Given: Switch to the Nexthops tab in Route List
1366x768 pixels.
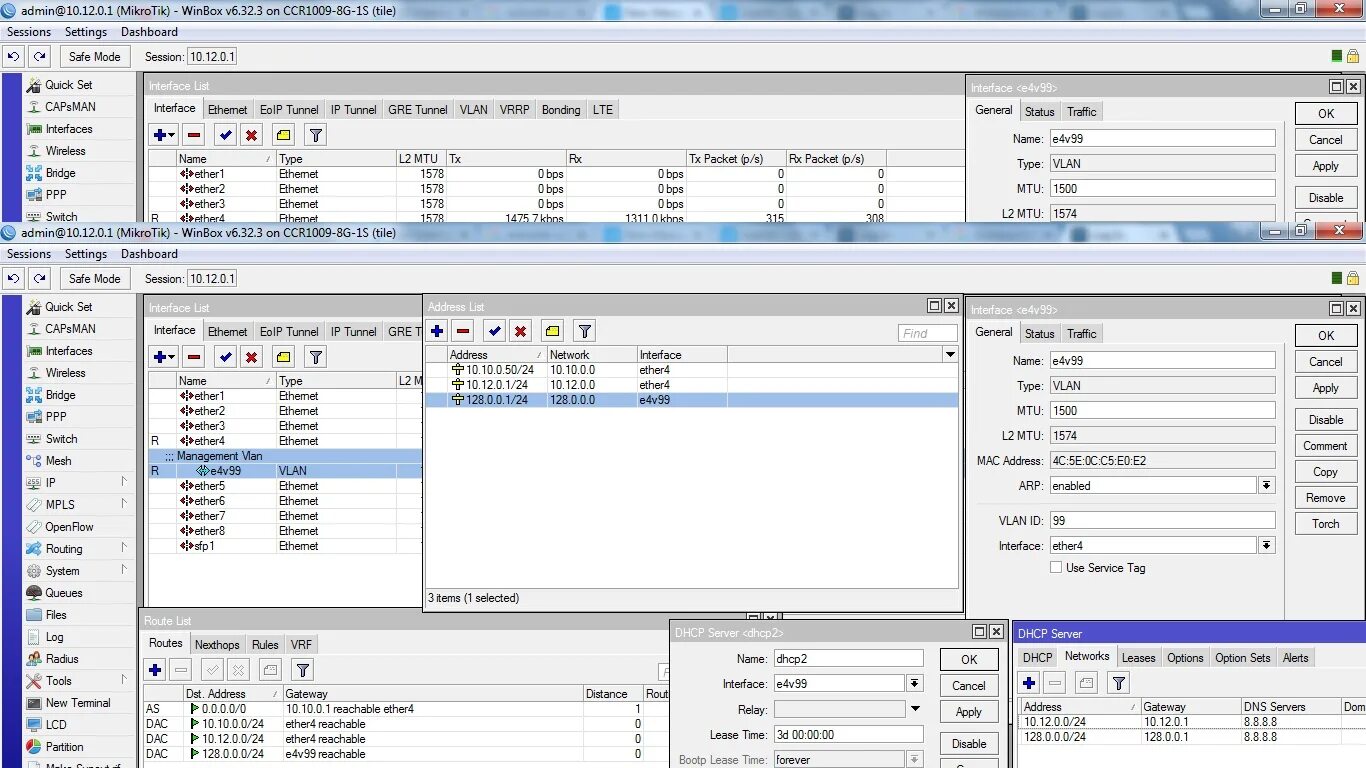Looking at the screenshot, I should point(217,644).
